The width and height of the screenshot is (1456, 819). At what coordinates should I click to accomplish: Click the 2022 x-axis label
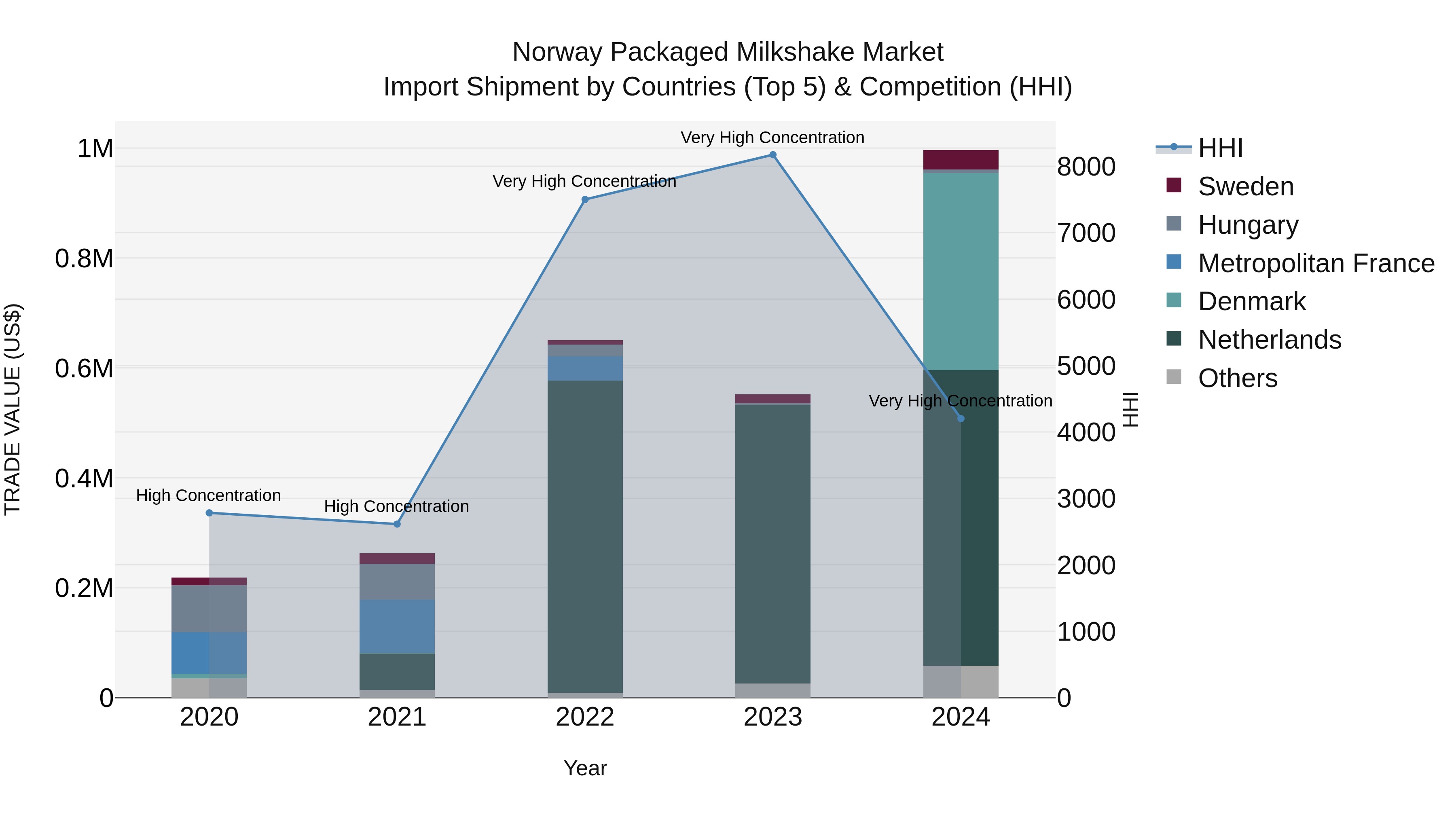pos(585,718)
